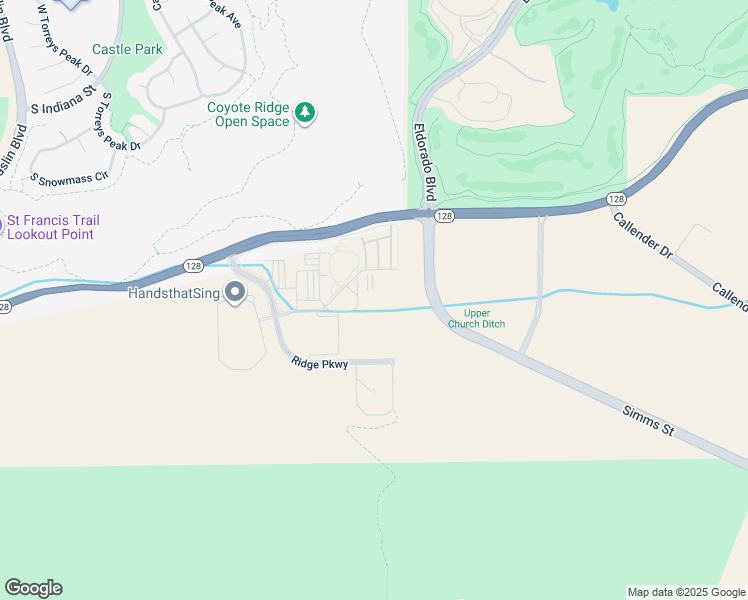Click the 128 highway shield near Eldorado Blvd
This screenshot has width=748, height=600.
coord(444,216)
